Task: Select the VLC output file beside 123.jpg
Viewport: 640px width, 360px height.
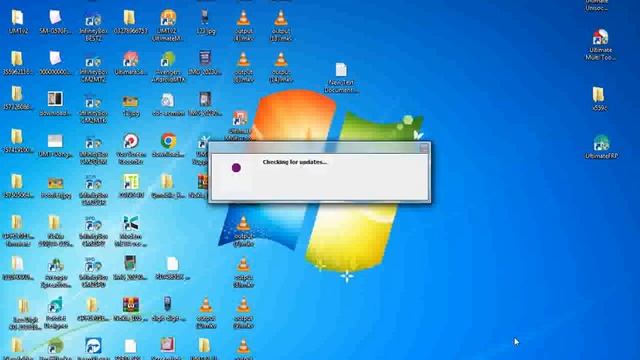Action: coord(243,26)
